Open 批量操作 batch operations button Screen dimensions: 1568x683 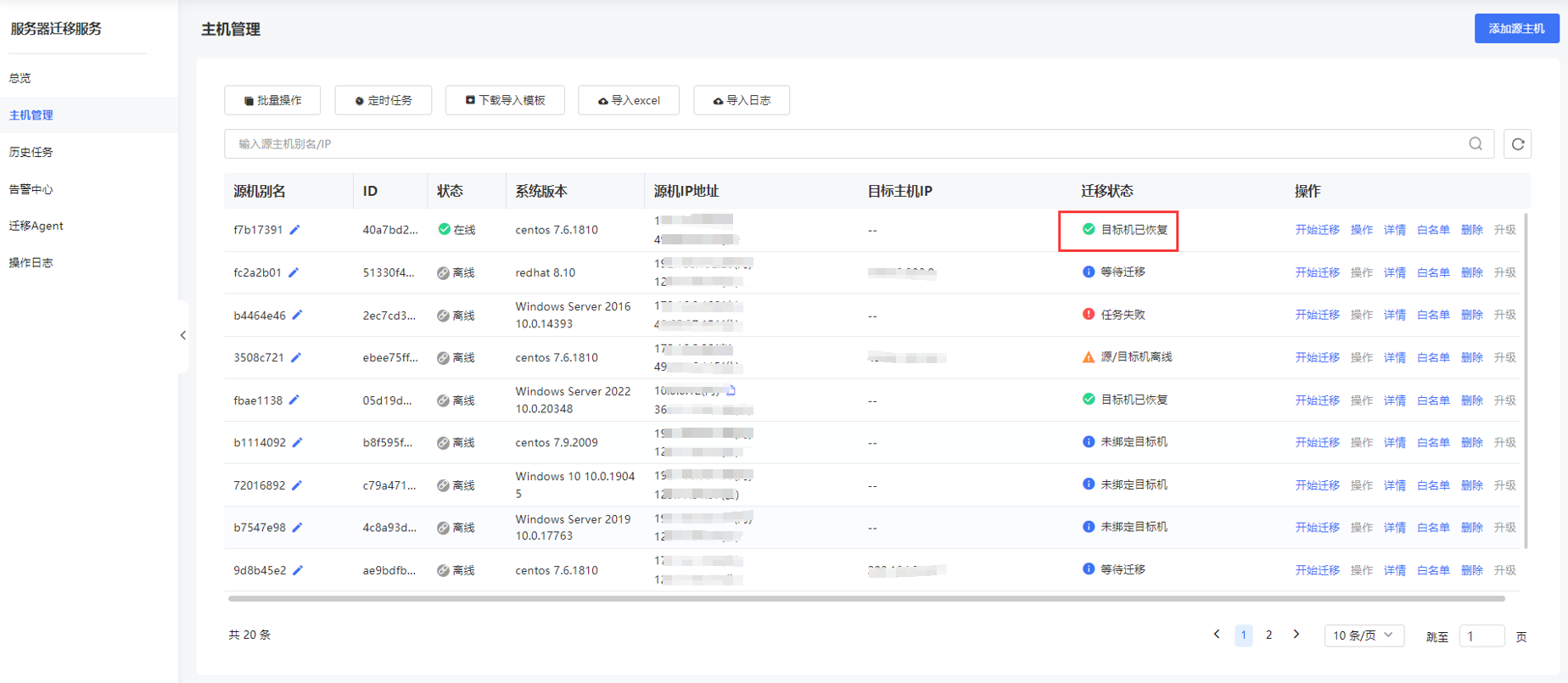272,100
